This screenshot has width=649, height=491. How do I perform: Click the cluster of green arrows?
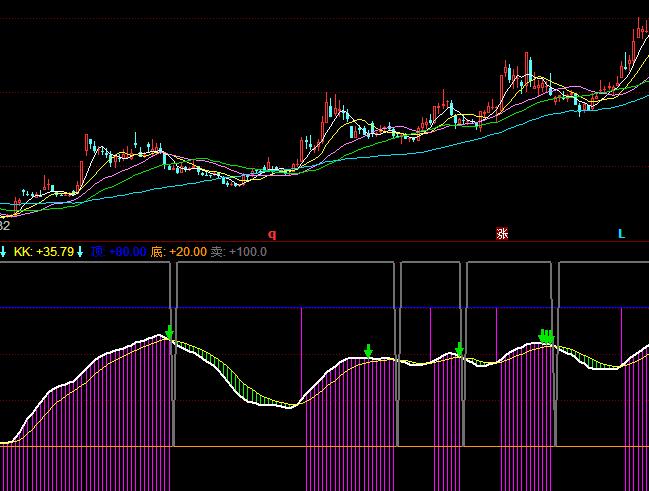546,336
